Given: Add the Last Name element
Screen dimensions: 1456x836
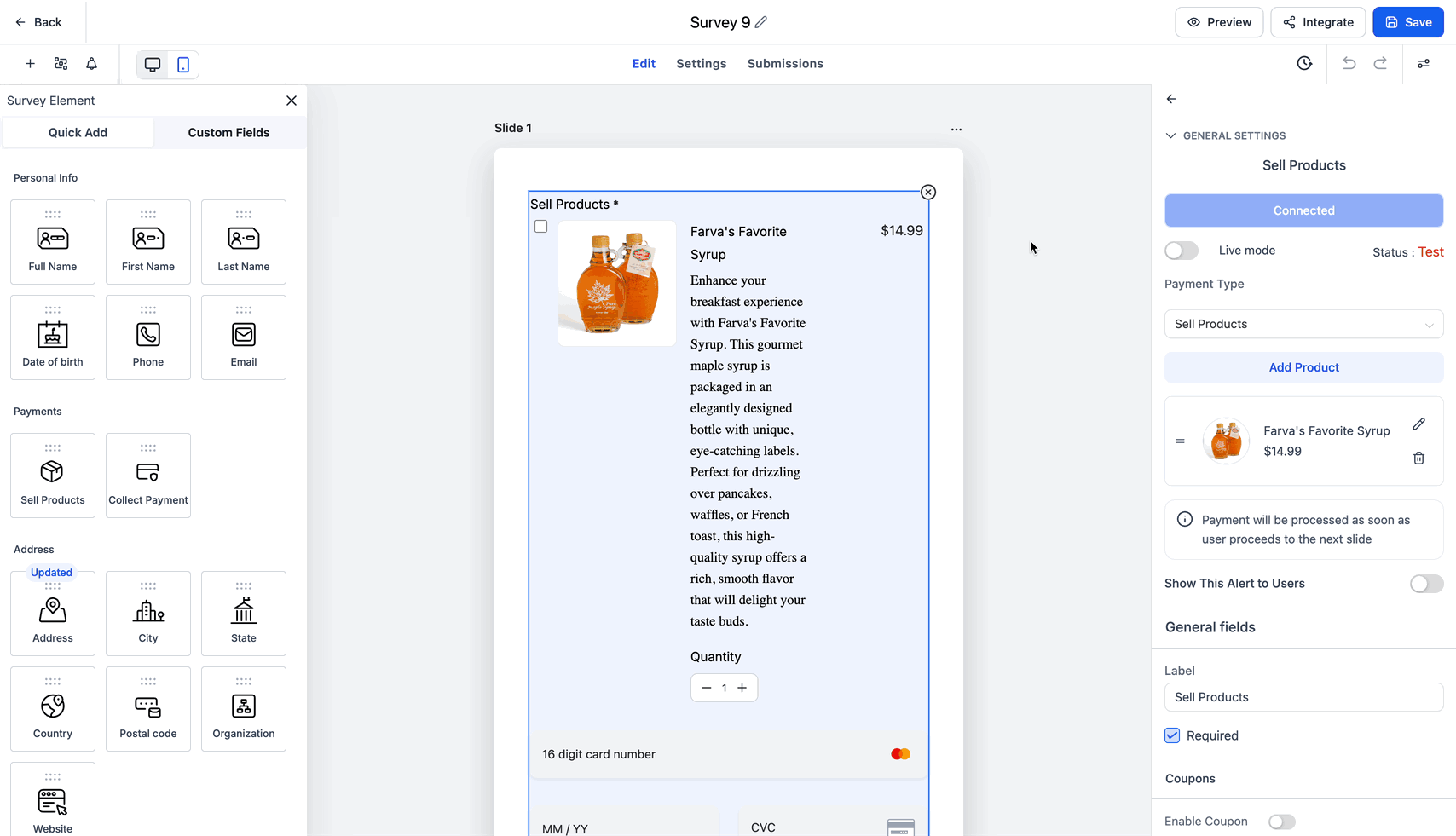Looking at the screenshot, I should point(244,242).
